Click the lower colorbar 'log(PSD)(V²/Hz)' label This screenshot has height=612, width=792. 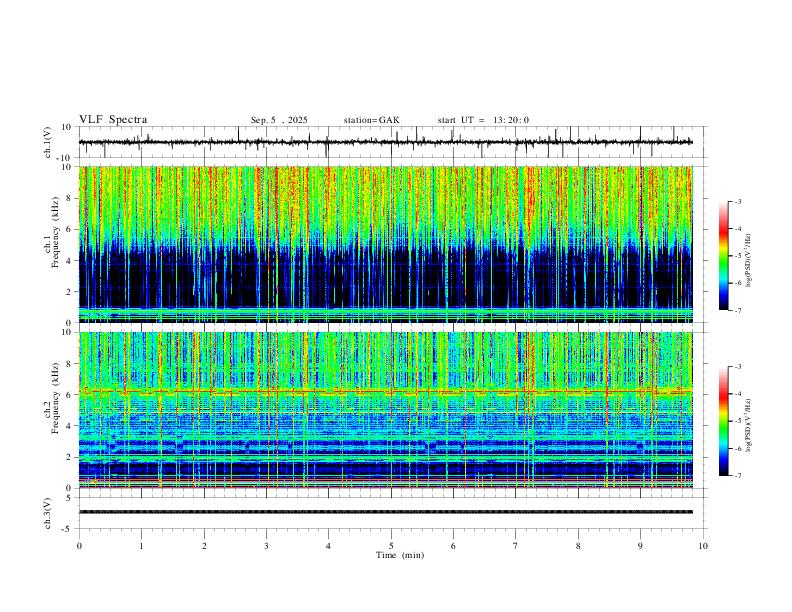[748, 425]
